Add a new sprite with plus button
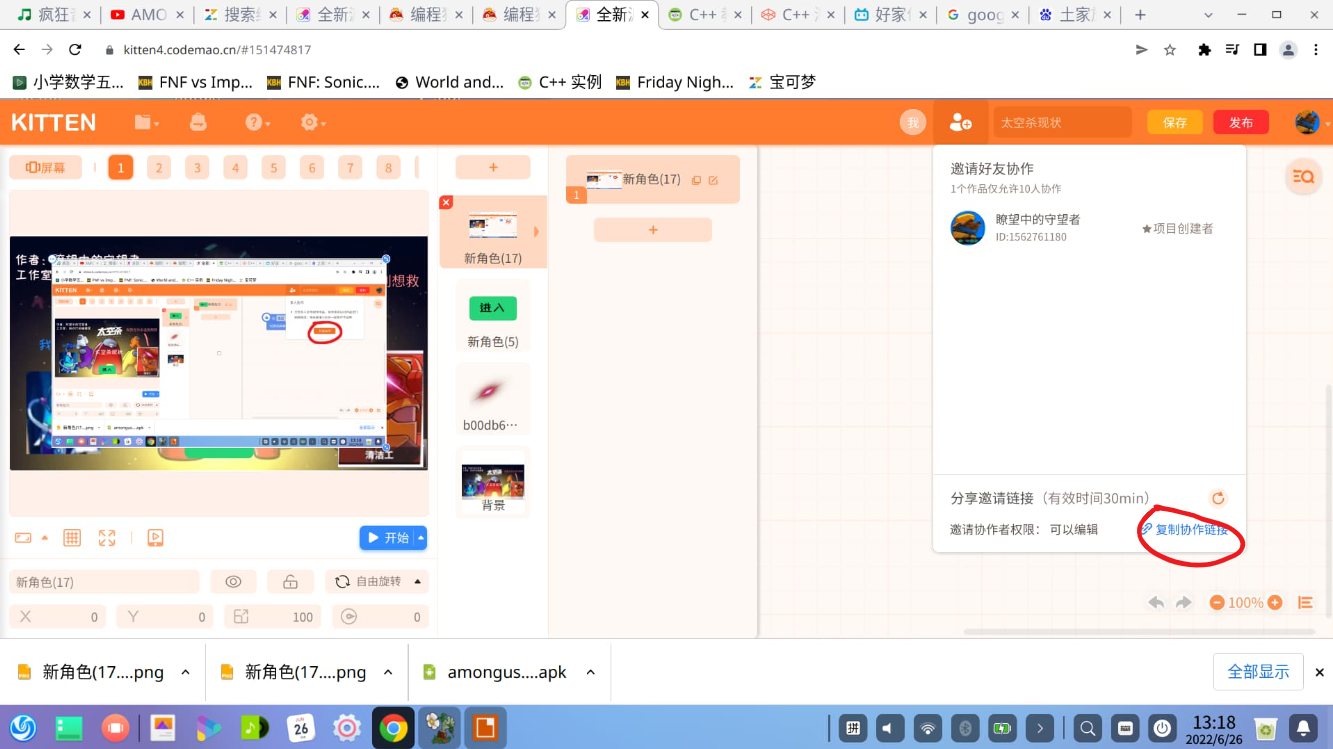1333x749 pixels. tap(493, 168)
